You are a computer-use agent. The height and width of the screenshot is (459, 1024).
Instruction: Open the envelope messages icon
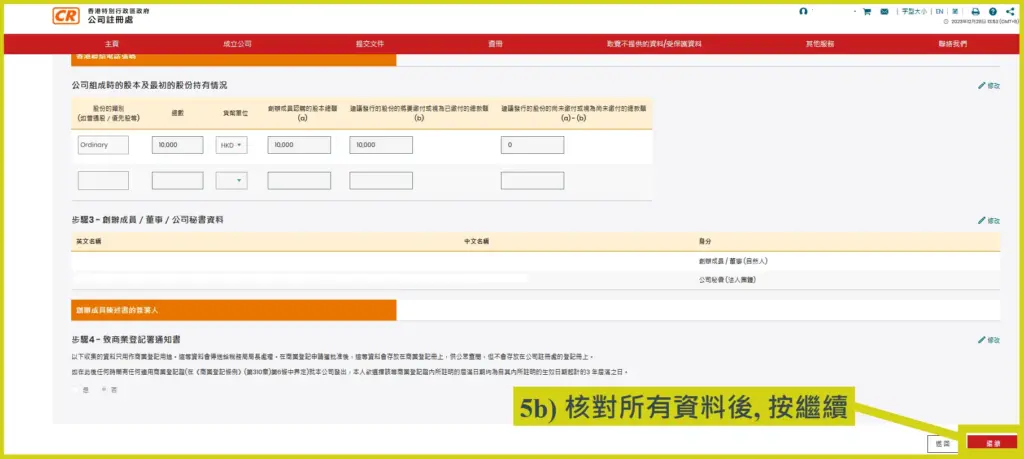click(884, 12)
